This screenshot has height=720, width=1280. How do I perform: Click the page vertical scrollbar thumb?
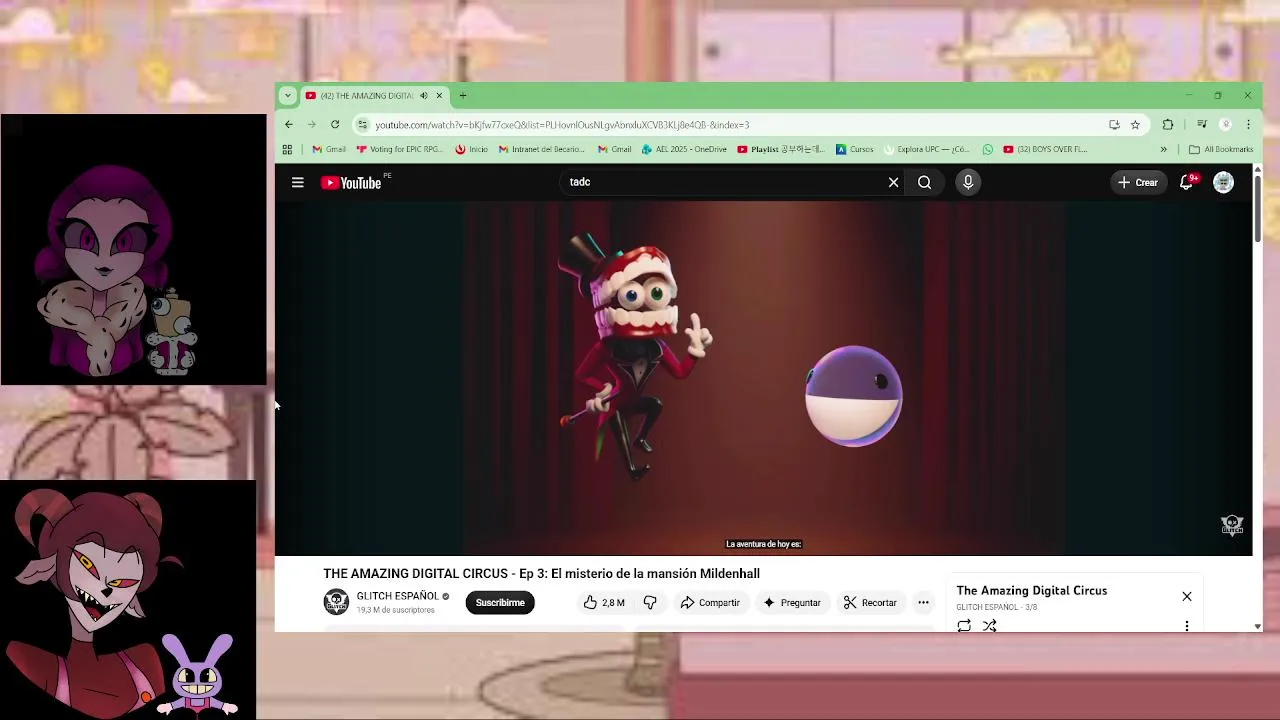[1258, 210]
